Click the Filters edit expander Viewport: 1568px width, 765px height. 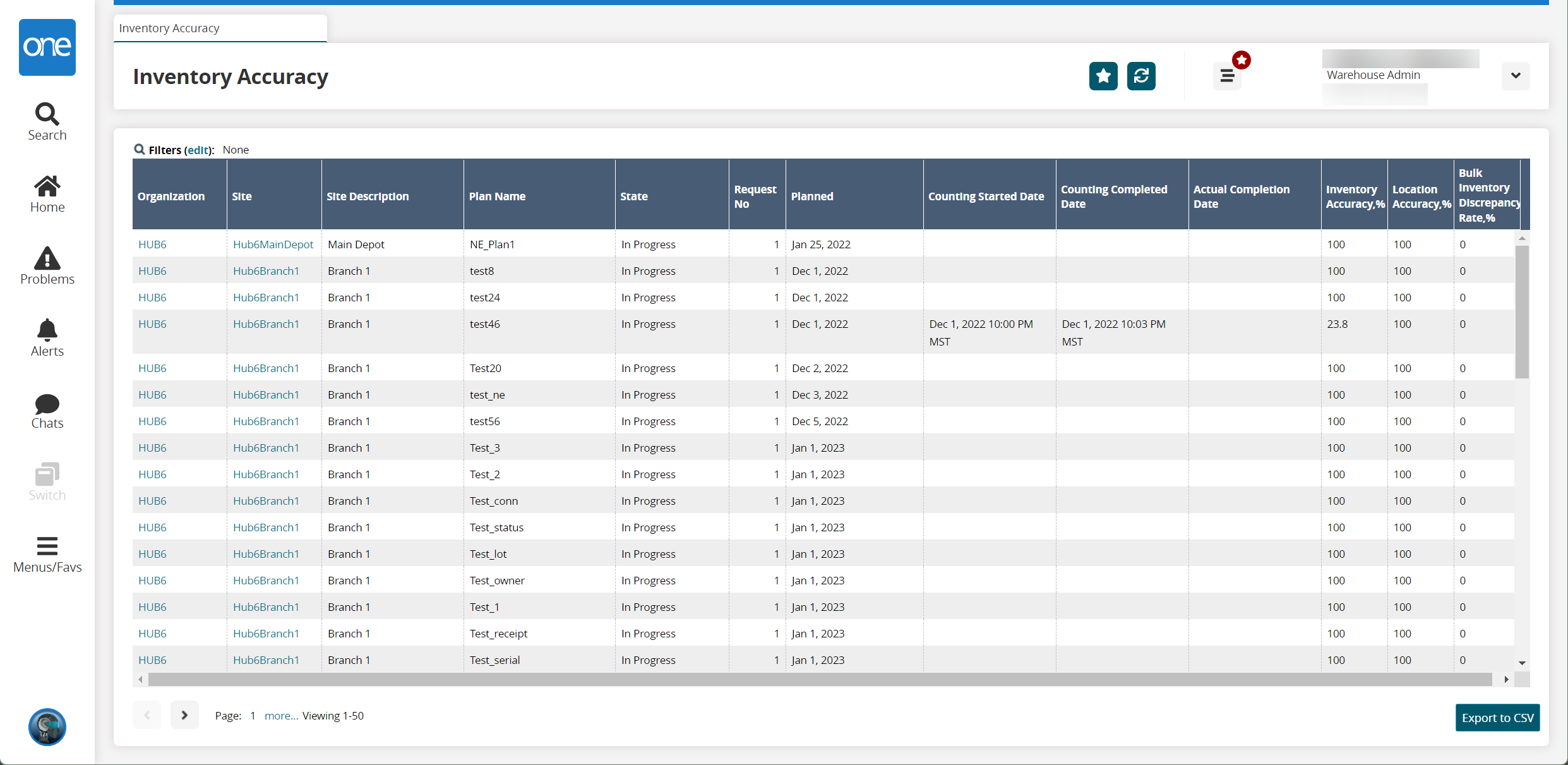196,149
